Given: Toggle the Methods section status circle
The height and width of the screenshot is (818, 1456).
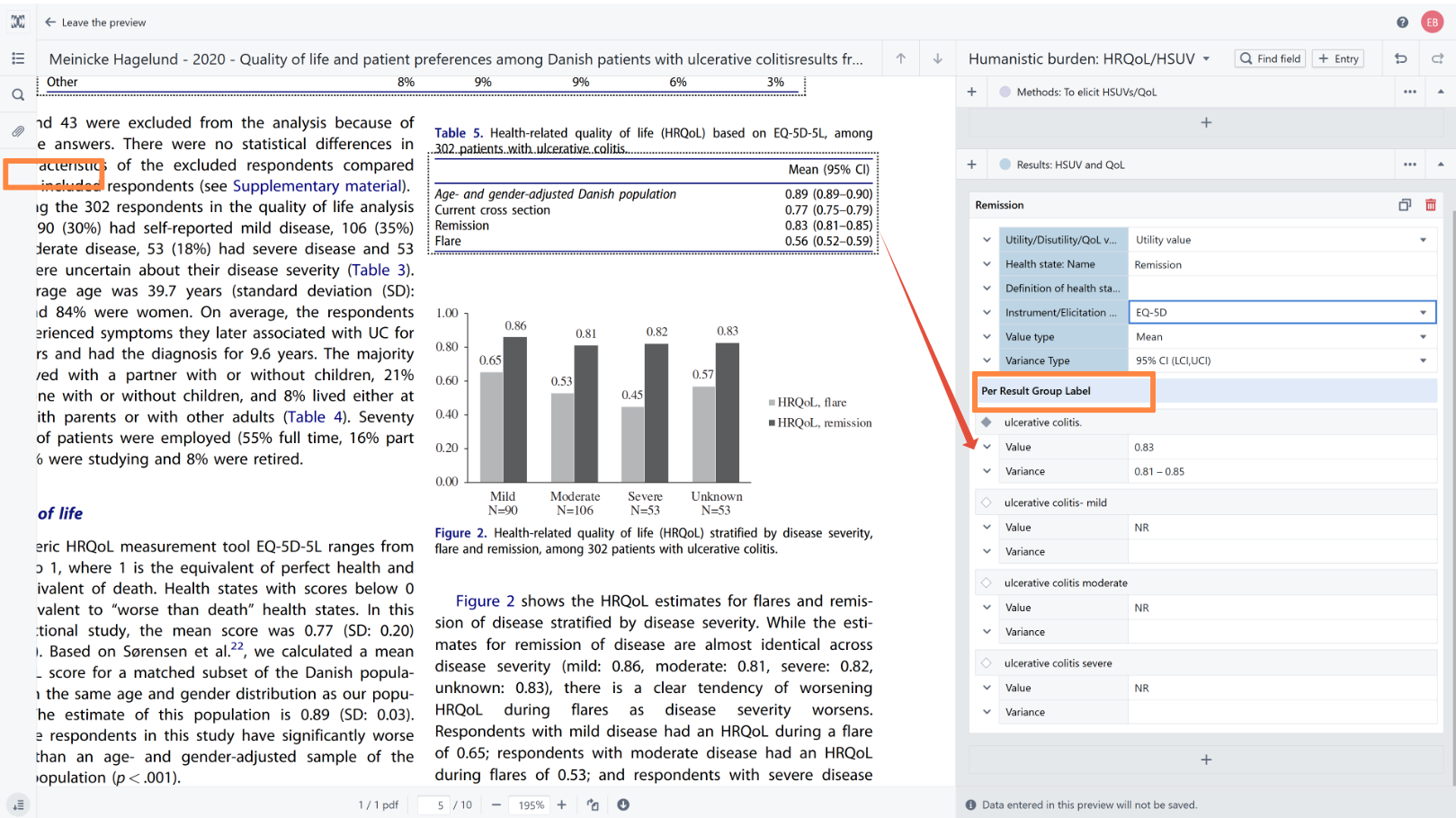Looking at the screenshot, I should click(x=1005, y=92).
